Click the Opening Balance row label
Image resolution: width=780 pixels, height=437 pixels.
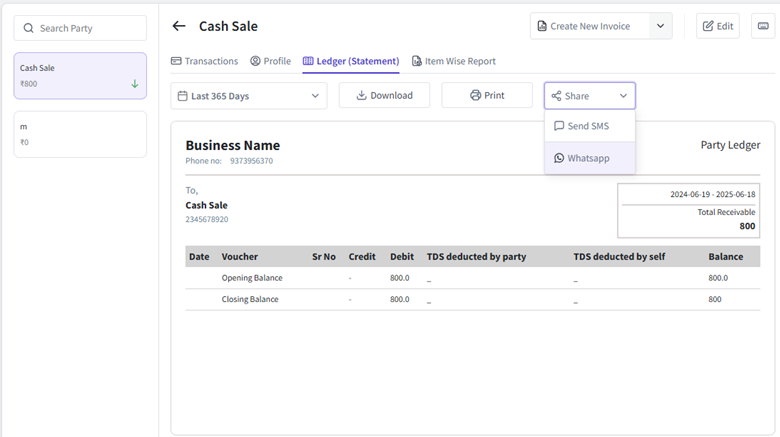click(x=252, y=278)
